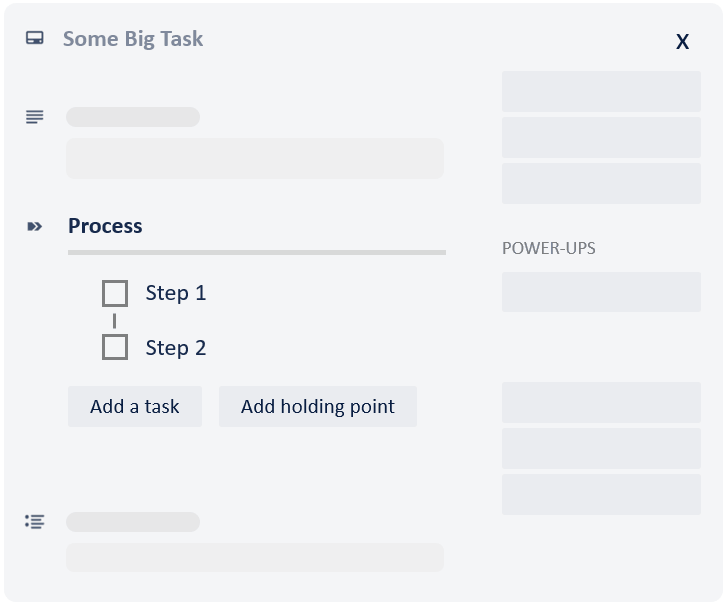Click the bottommost sidebar placeholder button

[601, 494]
